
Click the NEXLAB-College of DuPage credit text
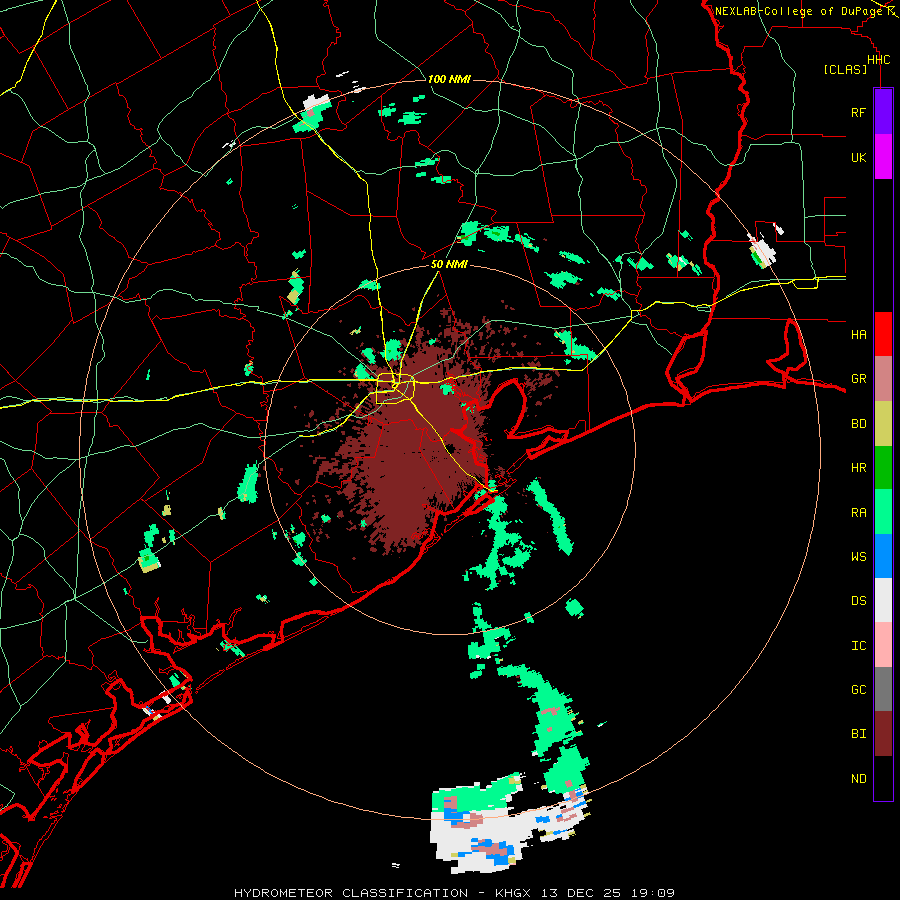point(800,11)
